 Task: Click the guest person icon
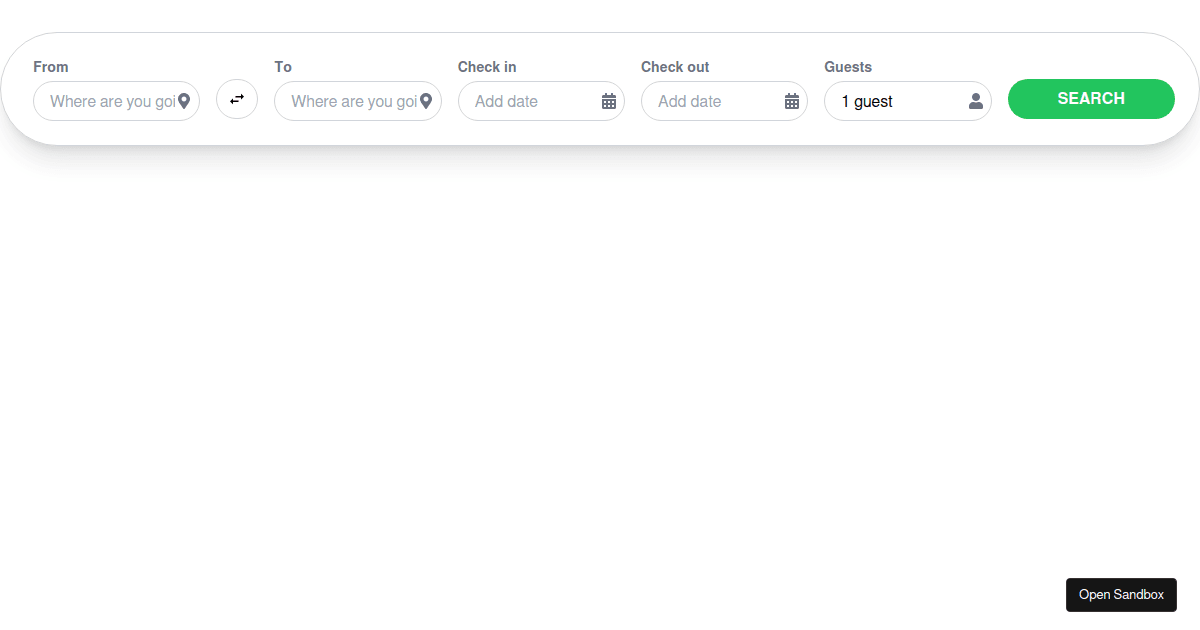(x=974, y=100)
